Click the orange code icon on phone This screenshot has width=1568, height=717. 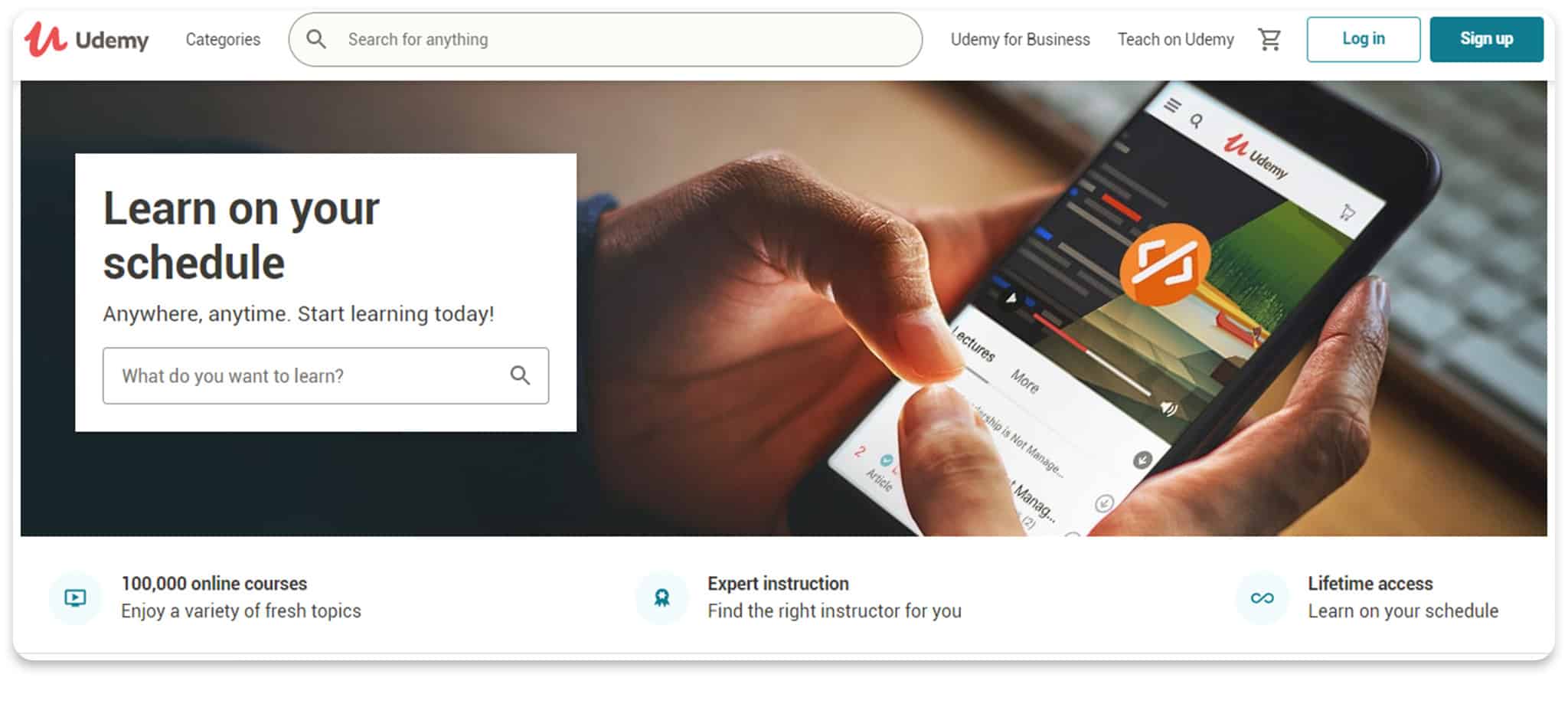click(x=1165, y=264)
